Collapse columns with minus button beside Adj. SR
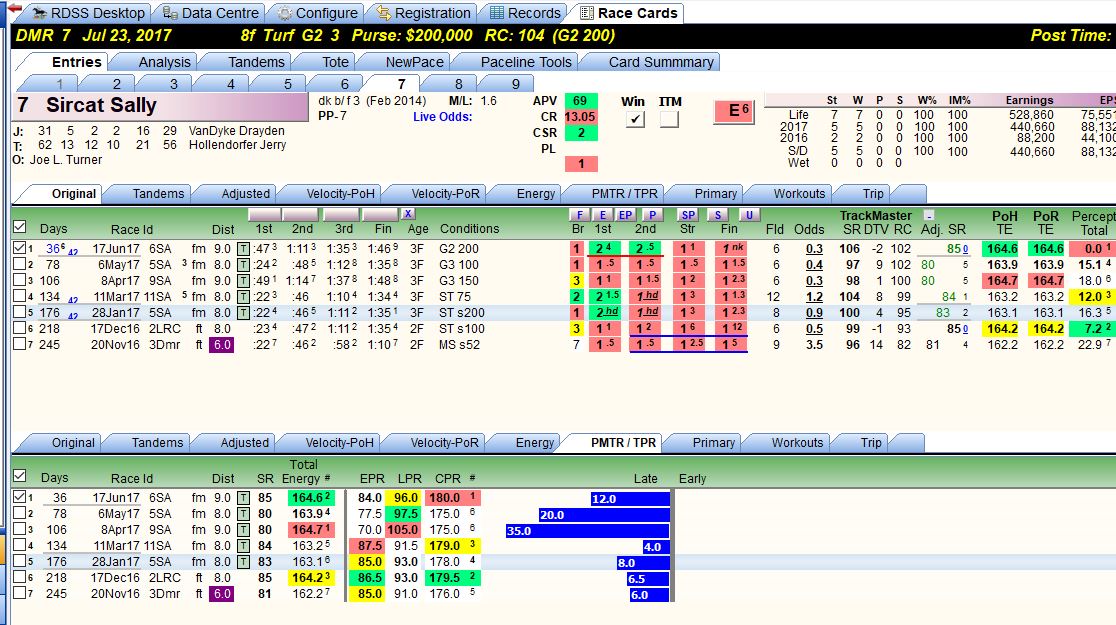 pyautogui.click(x=928, y=215)
